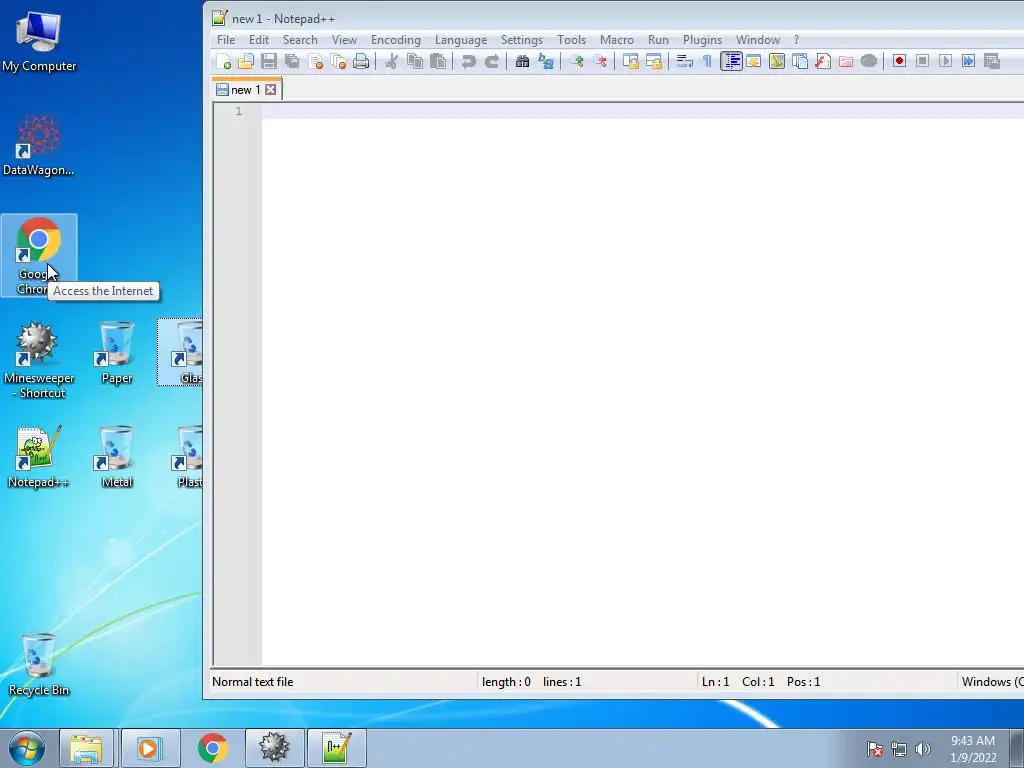Open the Run menu
1024x768 pixels.
(658, 40)
